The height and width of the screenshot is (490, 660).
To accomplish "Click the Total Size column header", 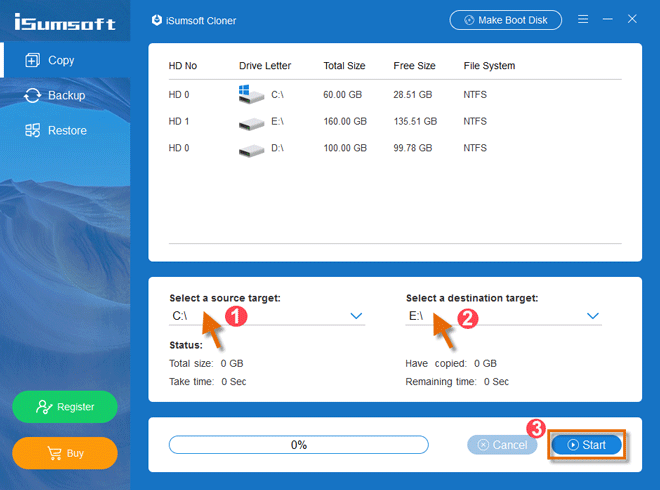I will tap(344, 66).
